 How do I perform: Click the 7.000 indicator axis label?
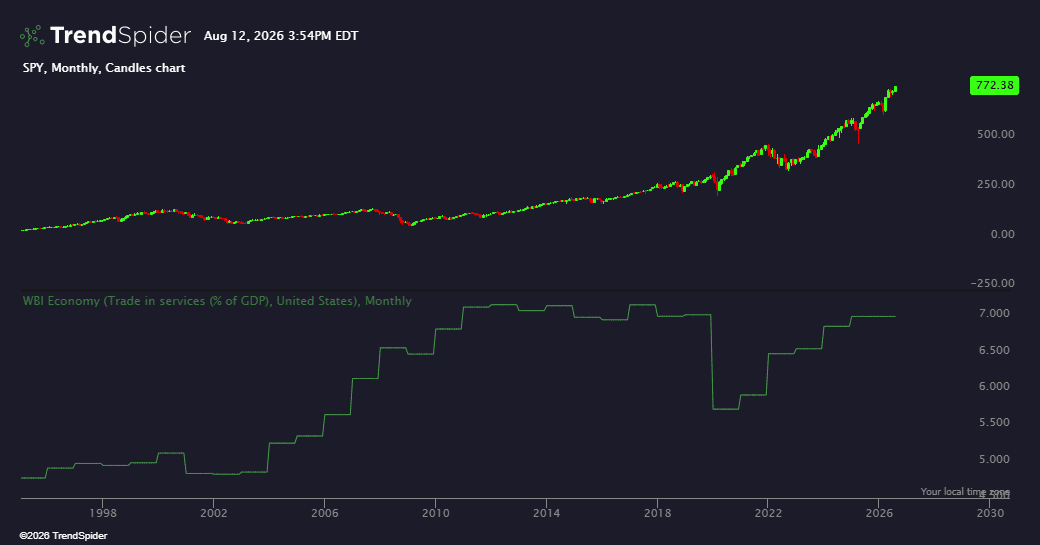point(994,313)
